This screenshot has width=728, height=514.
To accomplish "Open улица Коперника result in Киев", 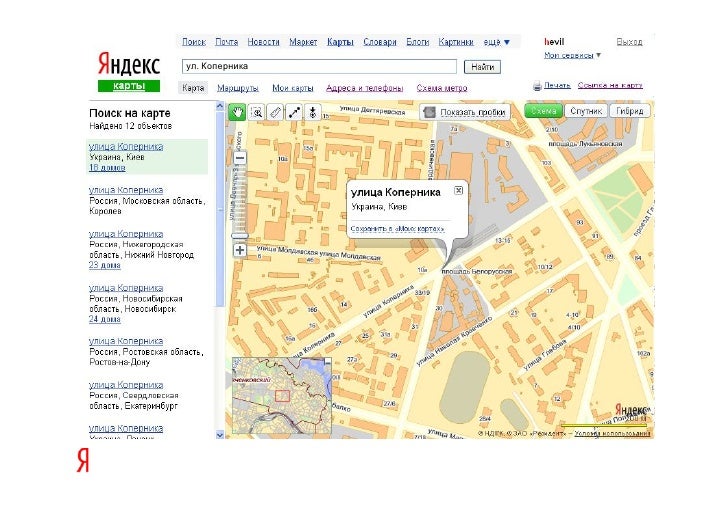I will click(x=126, y=146).
